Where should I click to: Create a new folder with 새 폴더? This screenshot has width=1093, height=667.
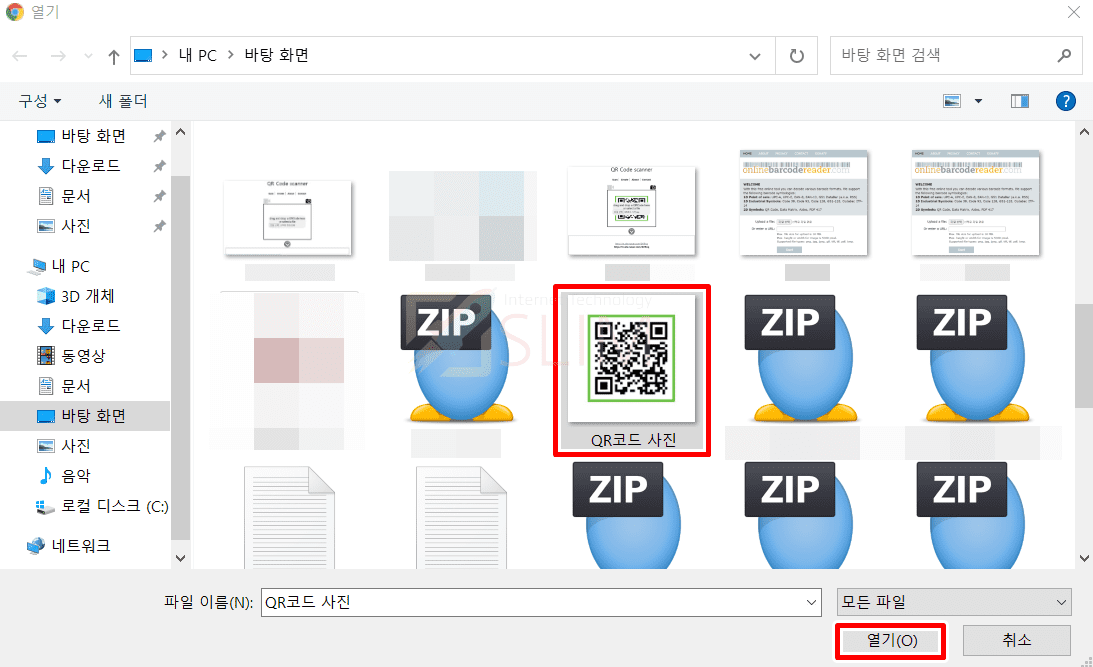tap(123, 101)
